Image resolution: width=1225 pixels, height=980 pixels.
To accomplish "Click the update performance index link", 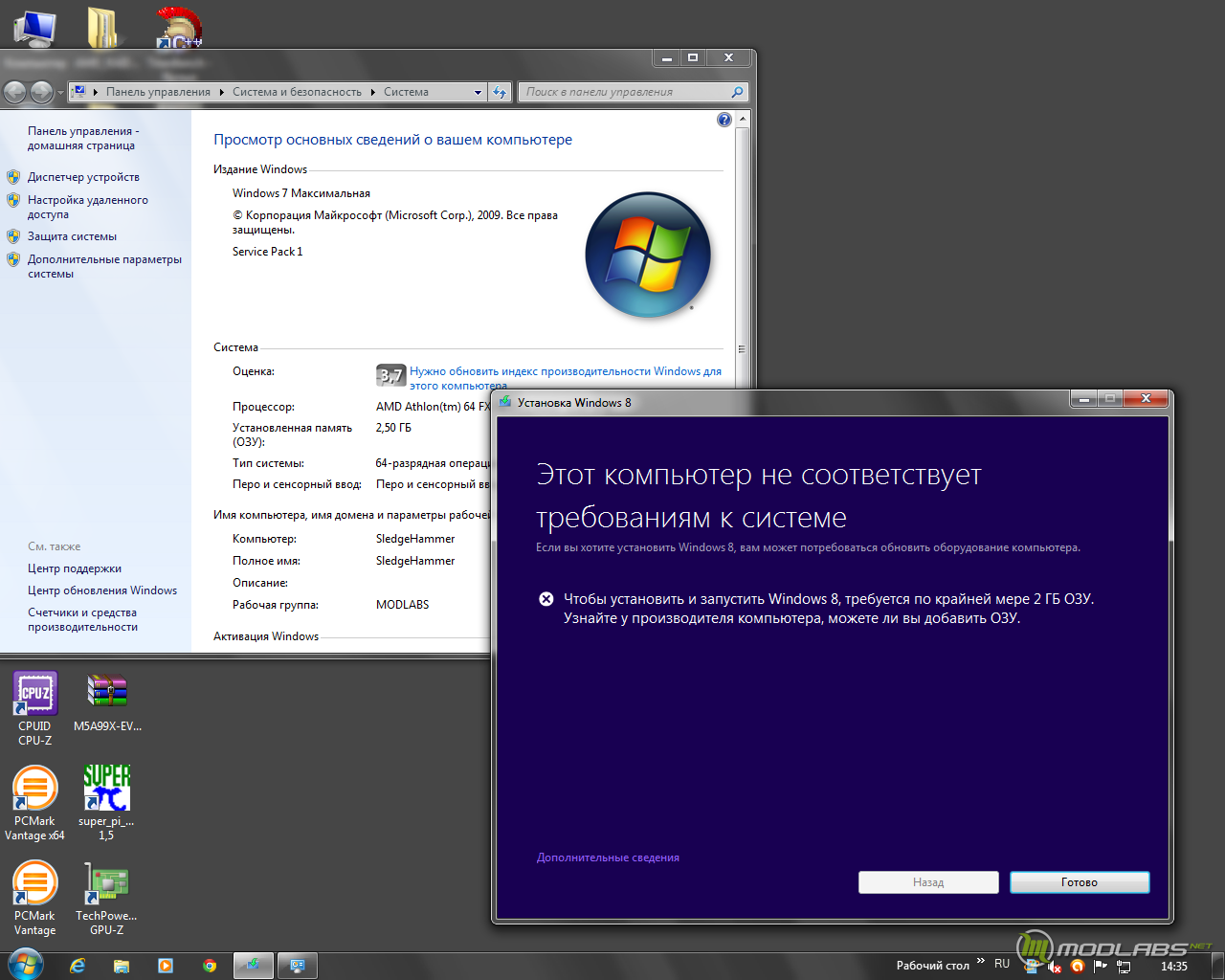I will coord(566,378).
